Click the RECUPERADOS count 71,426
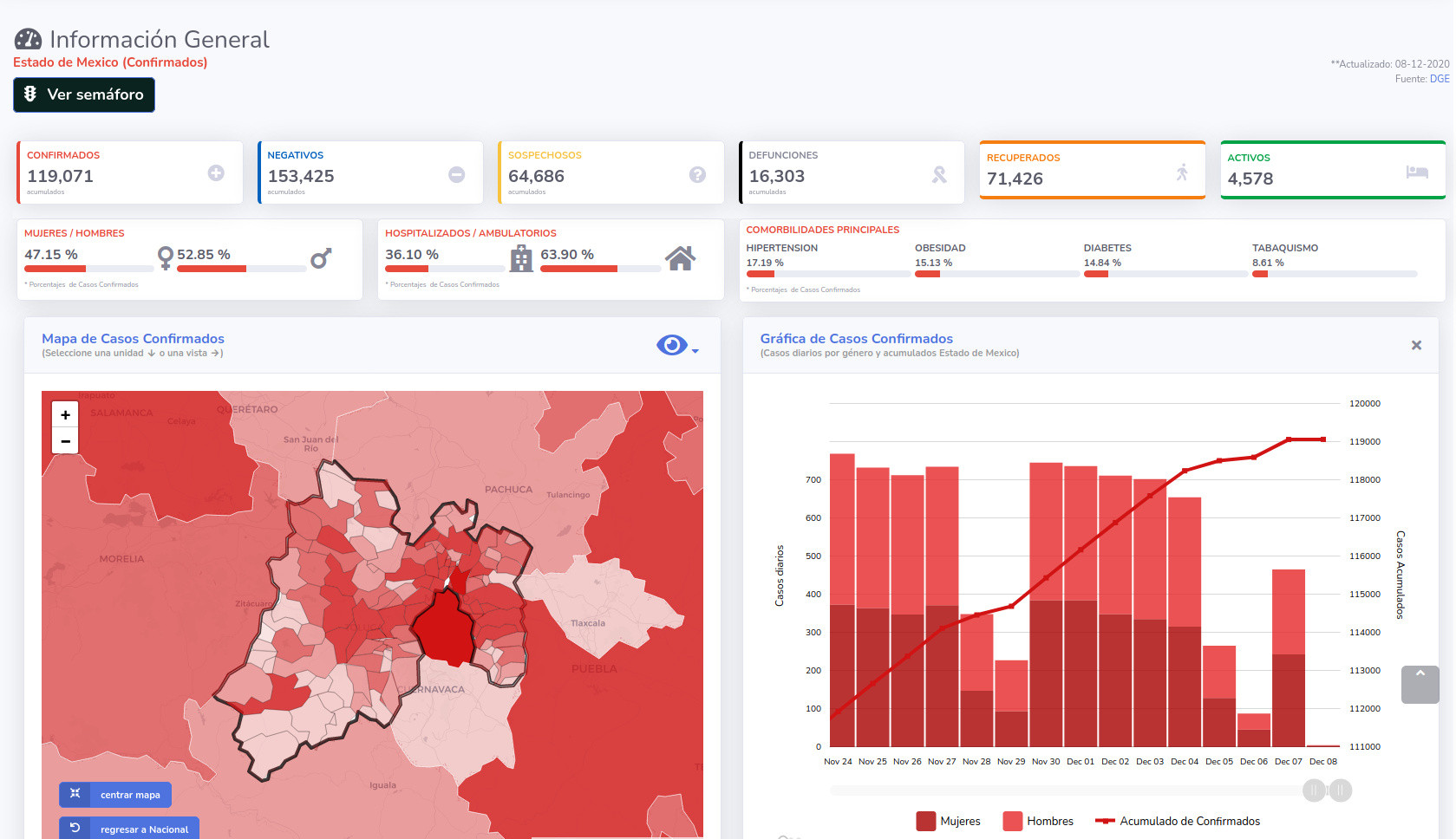The image size is (1456, 839). coord(1015,179)
